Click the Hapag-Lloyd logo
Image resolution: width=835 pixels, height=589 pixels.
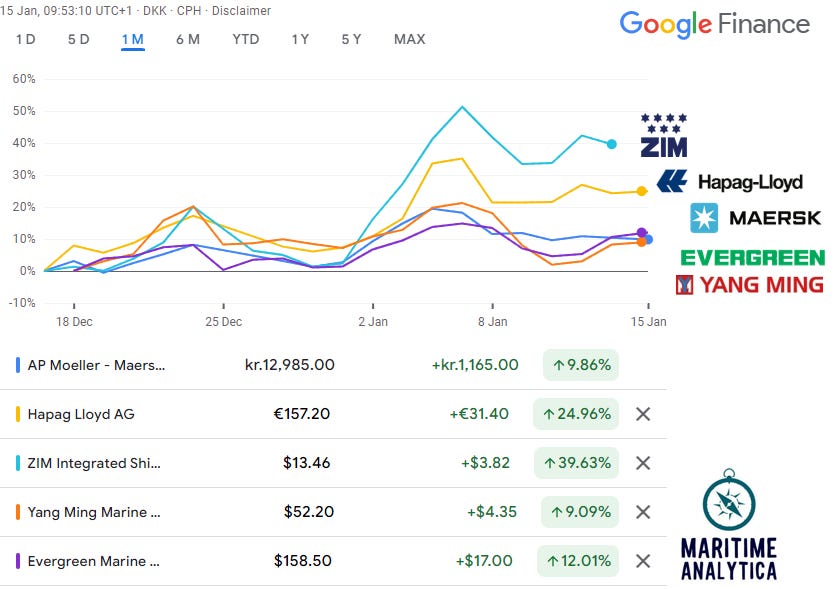[x=730, y=182]
